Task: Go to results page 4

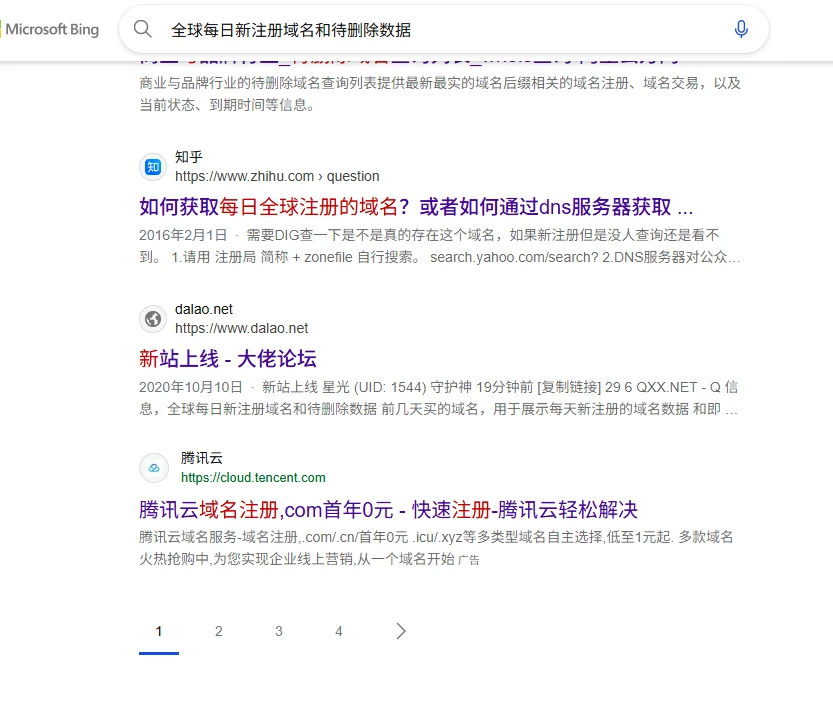Action: 339,631
